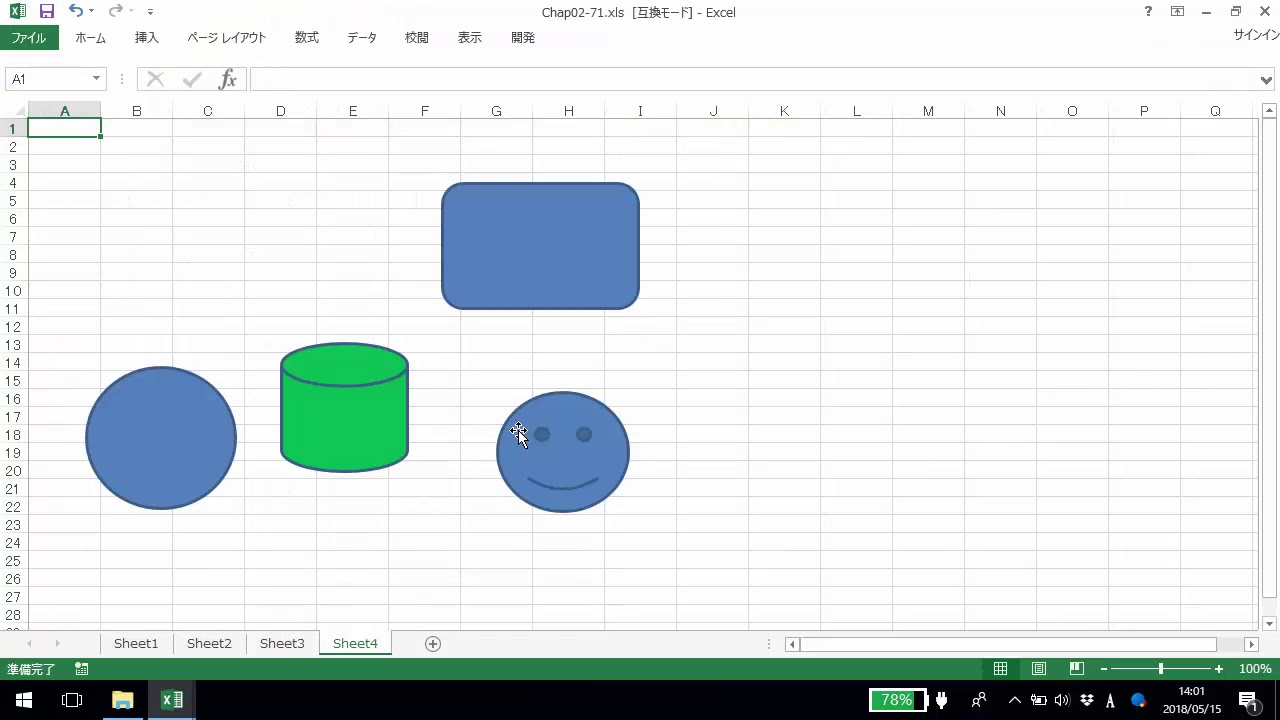Click the Save icon in quick access toolbar
1280x720 pixels.
[47, 12]
